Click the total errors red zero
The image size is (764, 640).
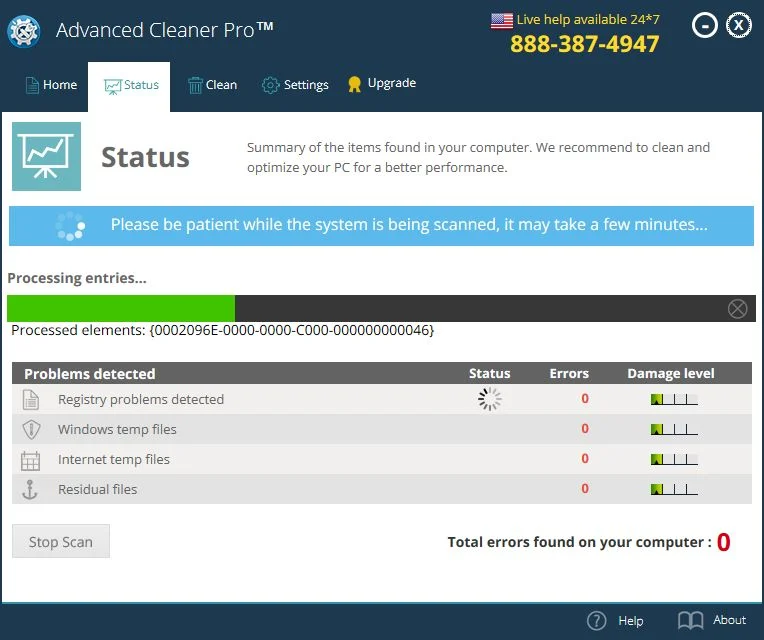pos(724,542)
